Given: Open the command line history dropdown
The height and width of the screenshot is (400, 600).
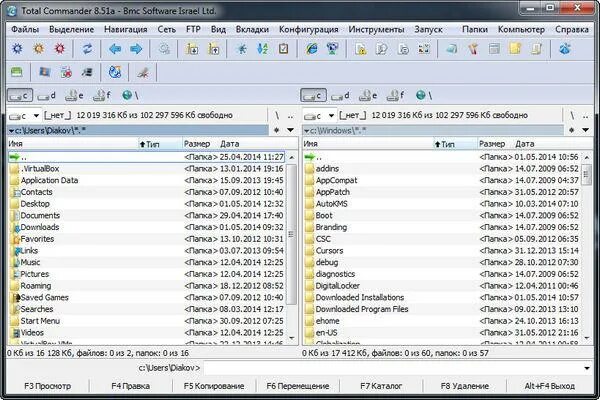Looking at the screenshot, I should point(587,368).
